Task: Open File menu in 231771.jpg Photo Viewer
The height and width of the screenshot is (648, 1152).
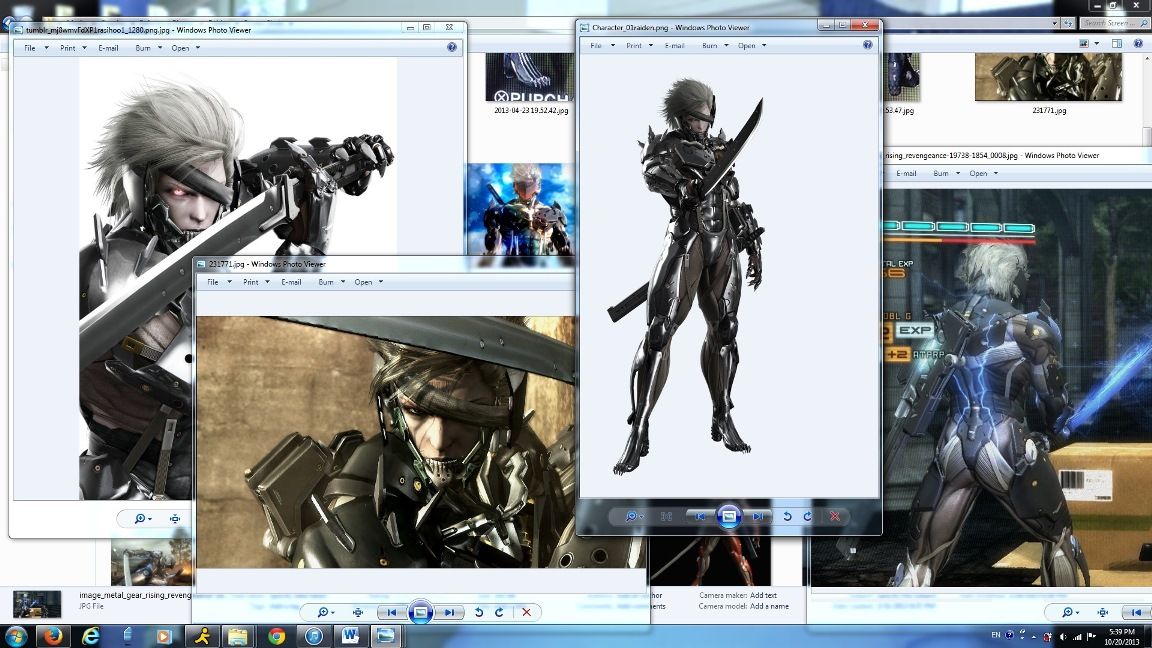Action: [x=219, y=282]
